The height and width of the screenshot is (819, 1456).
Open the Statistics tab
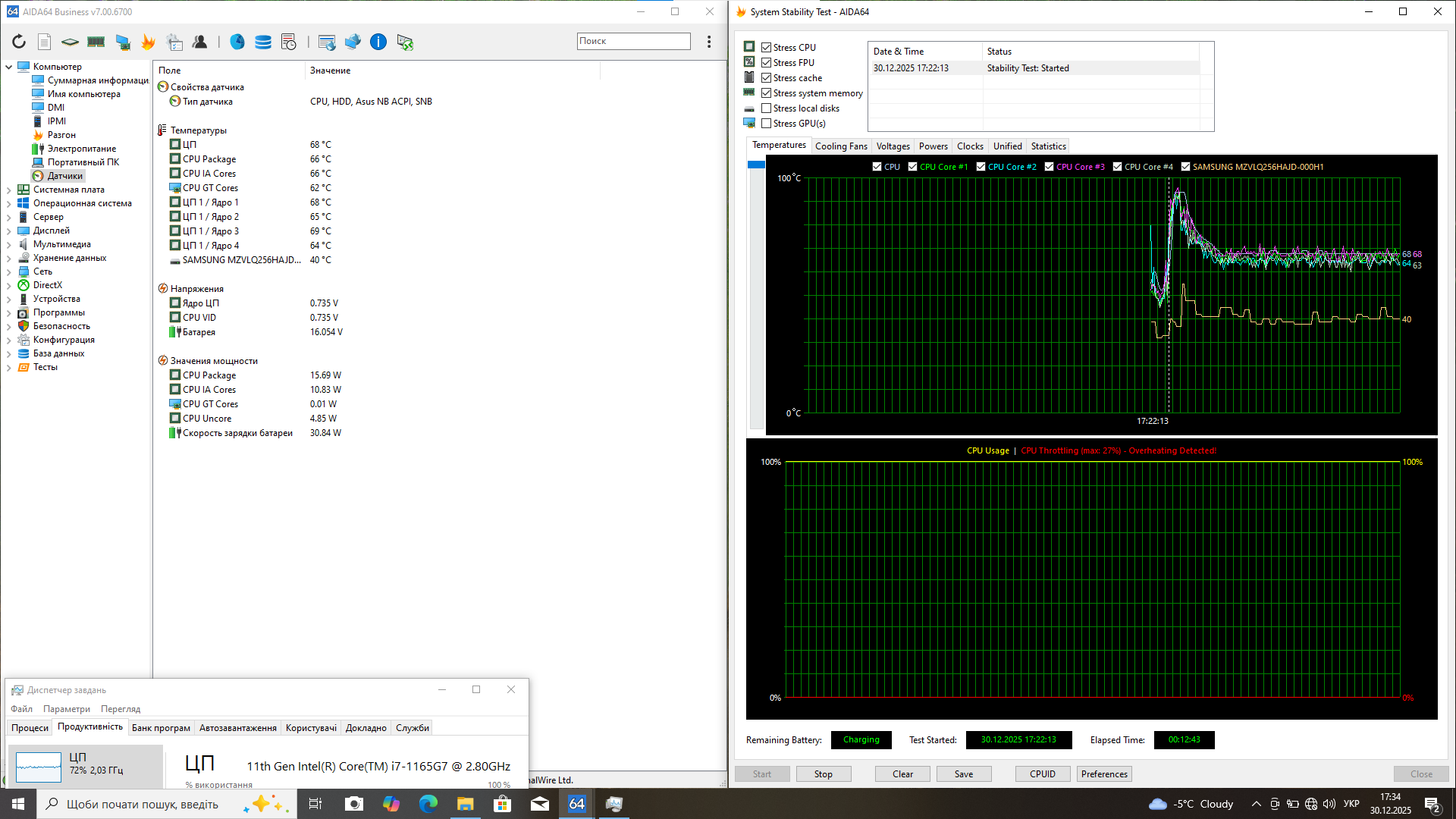pyautogui.click(x=1048, y=146)
